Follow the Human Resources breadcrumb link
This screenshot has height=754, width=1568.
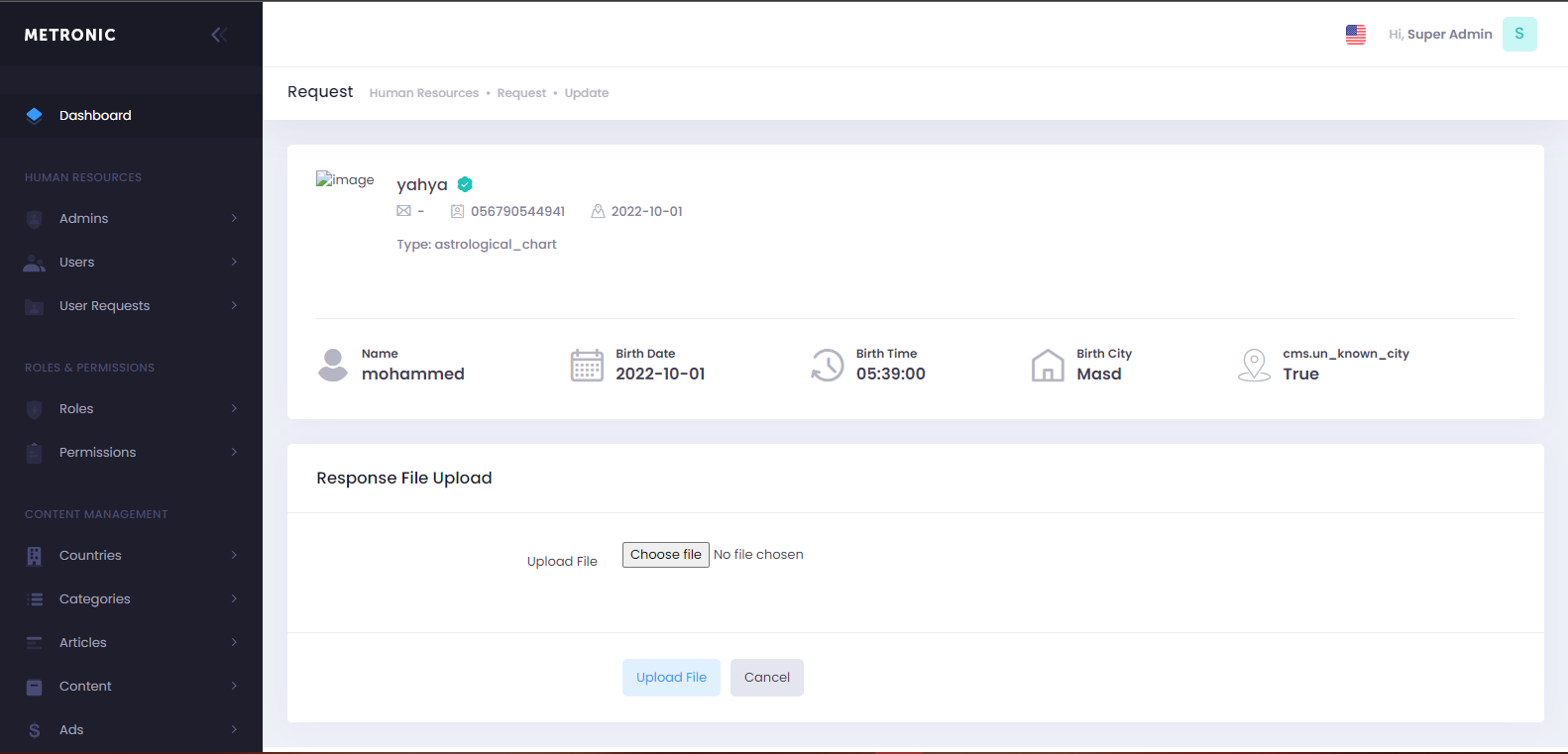(423, 93)
